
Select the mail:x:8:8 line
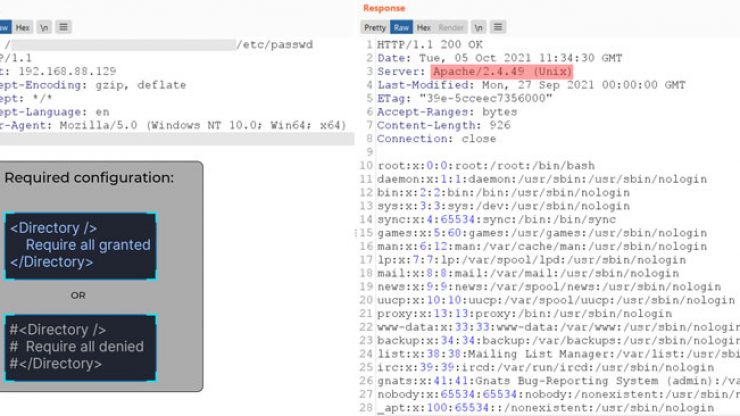pyautogui.click(x=528, y=273)
